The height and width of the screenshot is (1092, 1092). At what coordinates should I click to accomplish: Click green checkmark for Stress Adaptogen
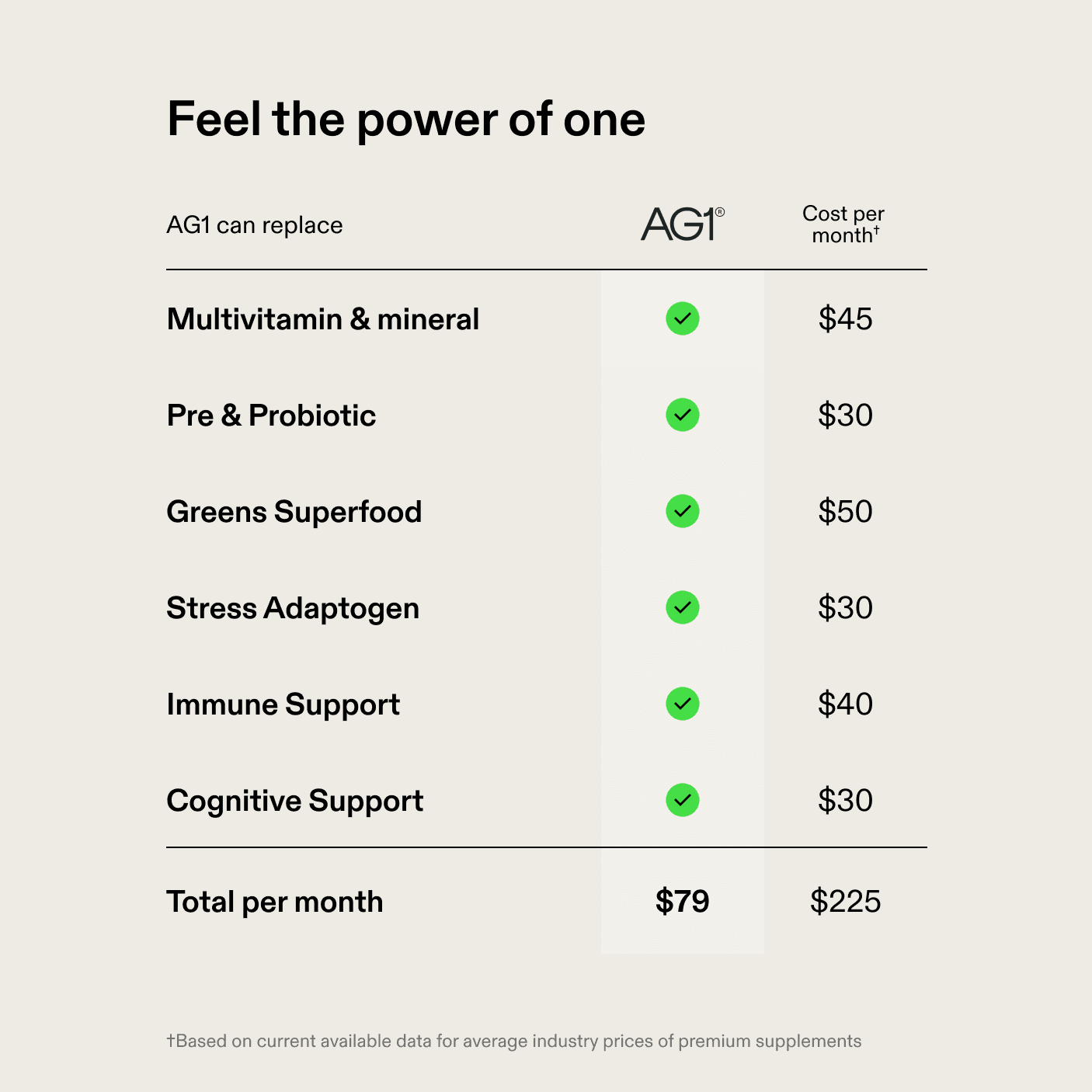[x=683, y=607]
